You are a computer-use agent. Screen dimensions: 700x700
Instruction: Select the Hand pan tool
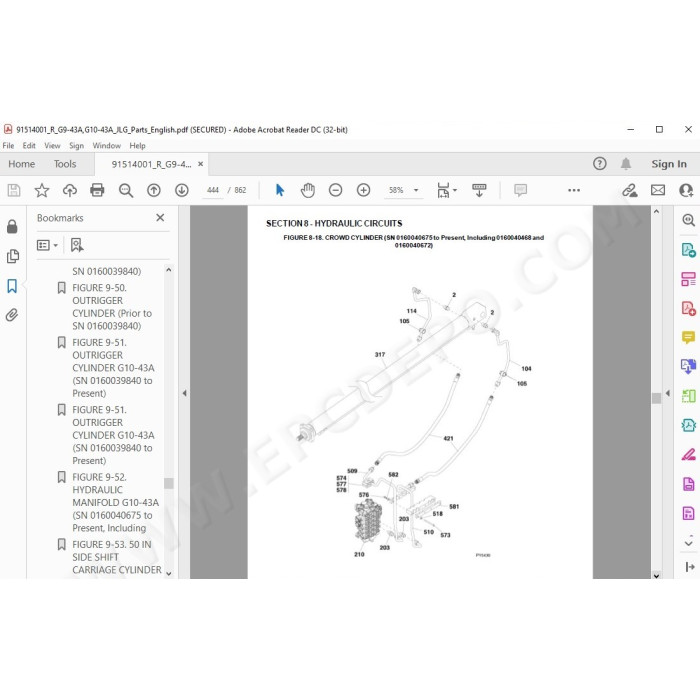pyautogui.click(x=307, y=190)
